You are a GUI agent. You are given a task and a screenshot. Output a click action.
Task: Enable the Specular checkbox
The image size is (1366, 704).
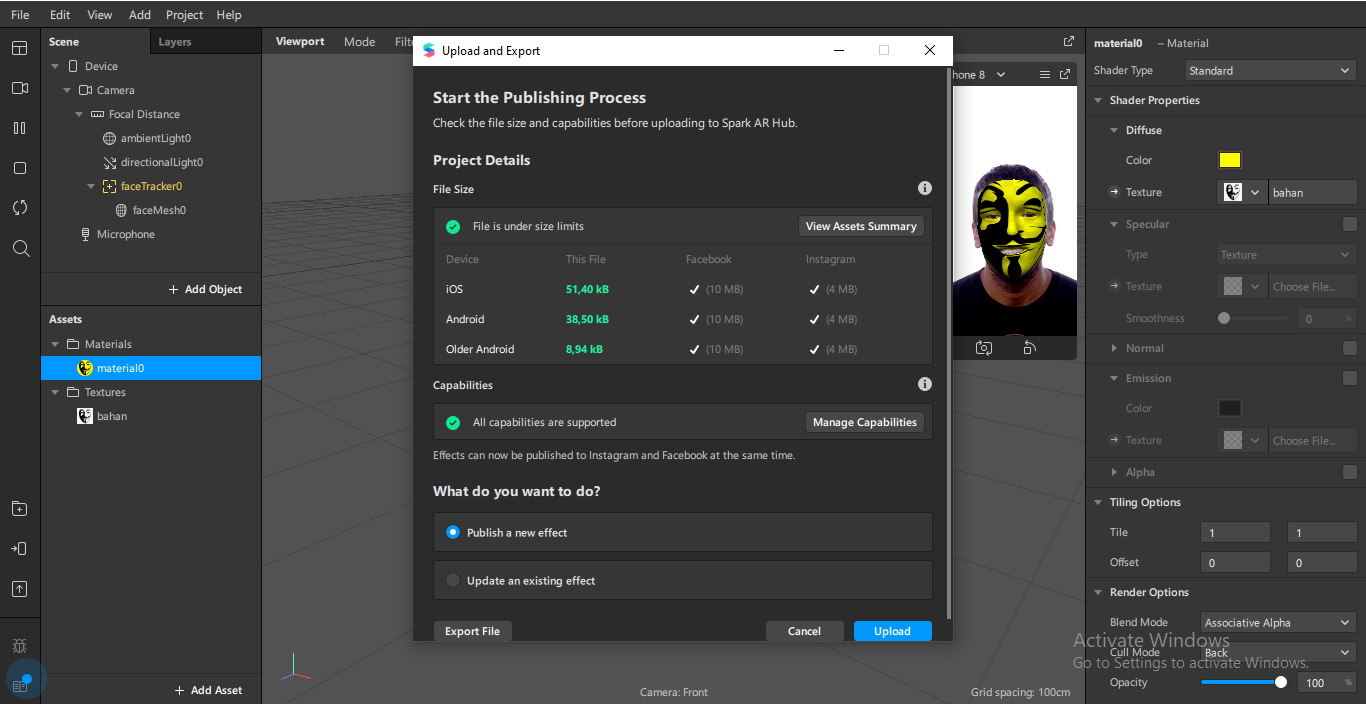point(1349,225)
